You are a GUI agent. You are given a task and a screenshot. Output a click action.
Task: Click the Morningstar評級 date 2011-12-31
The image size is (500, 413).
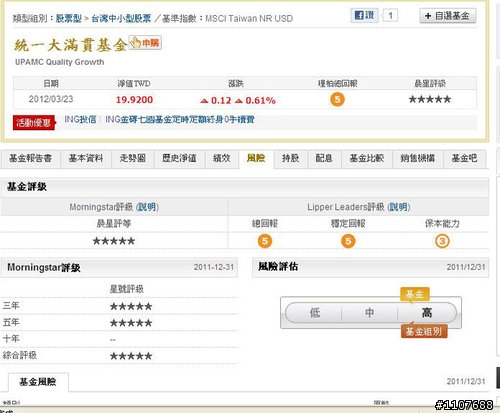(x=214, y=267)
